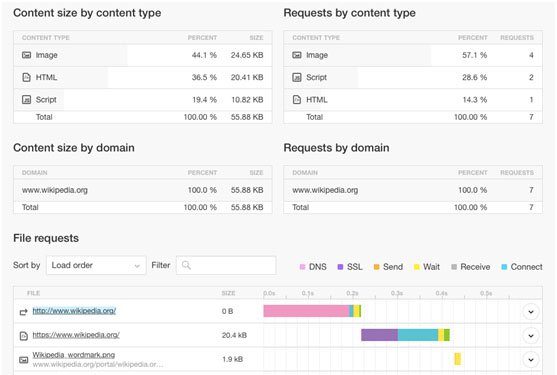The width and height of the screenshot is (557, 375).
Task: Click the HTML icon in requests by content type
Action: (x=297, y=100)
